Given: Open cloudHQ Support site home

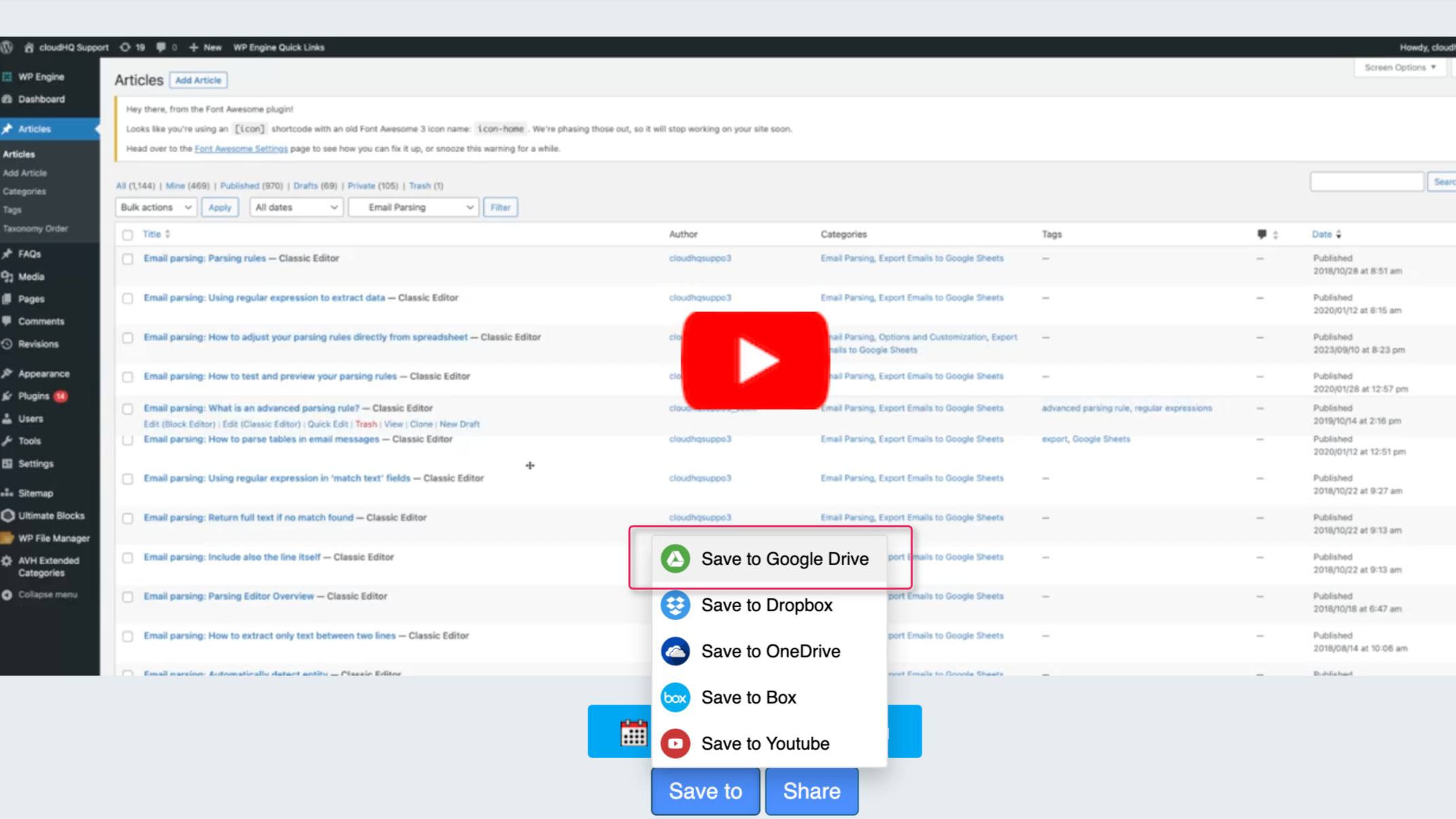Looking at the screenshot, I should (x=67, y=47).
